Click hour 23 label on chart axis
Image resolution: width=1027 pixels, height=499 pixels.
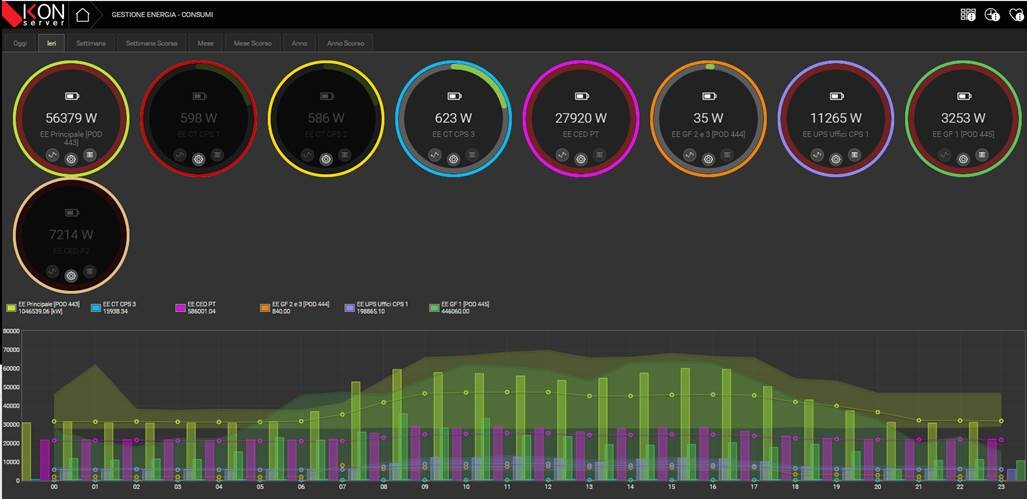click(x=1001, y=488)
